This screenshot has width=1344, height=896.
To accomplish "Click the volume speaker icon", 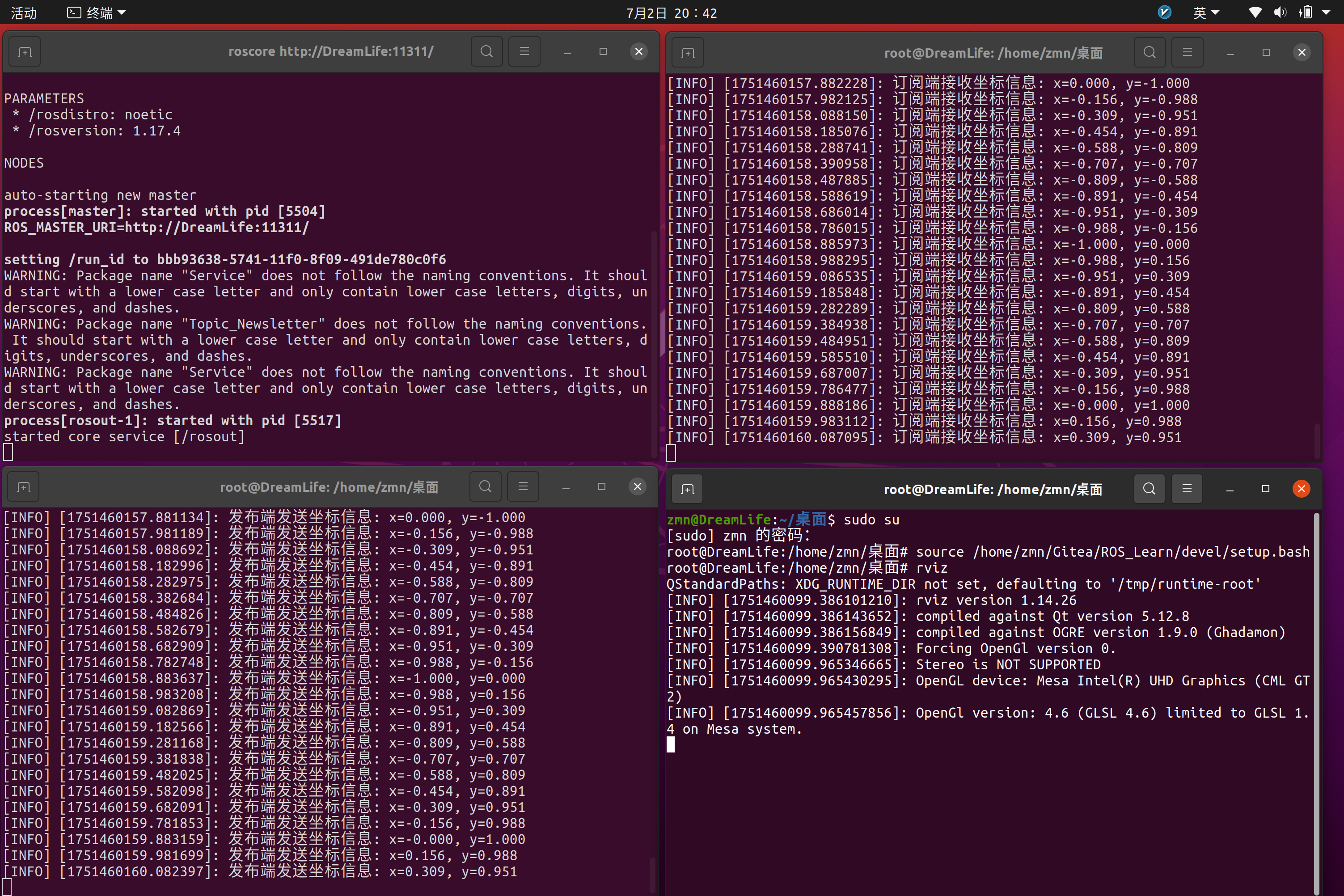I will tap(1280, 13).
